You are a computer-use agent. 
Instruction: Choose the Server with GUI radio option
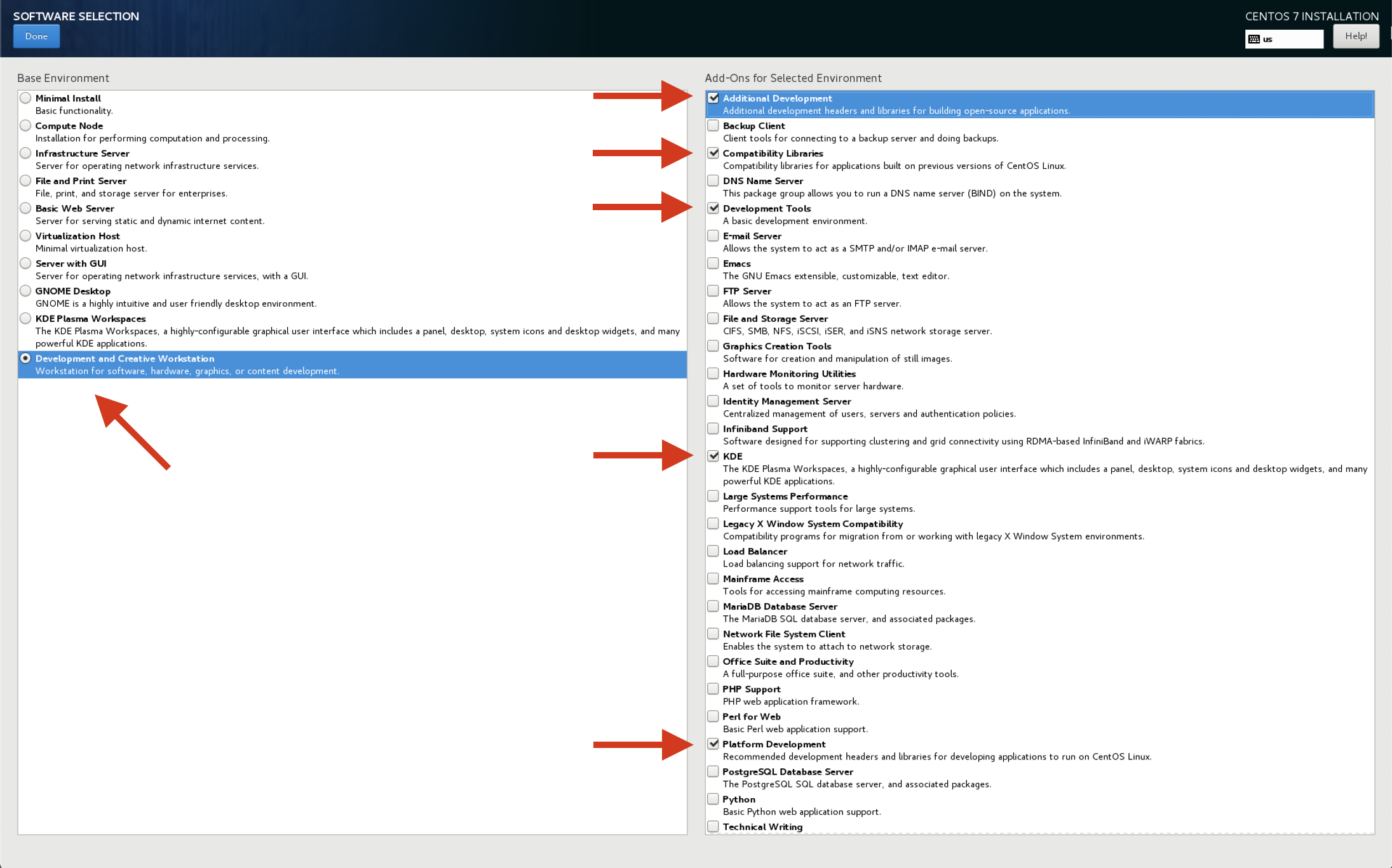(25, 263)
